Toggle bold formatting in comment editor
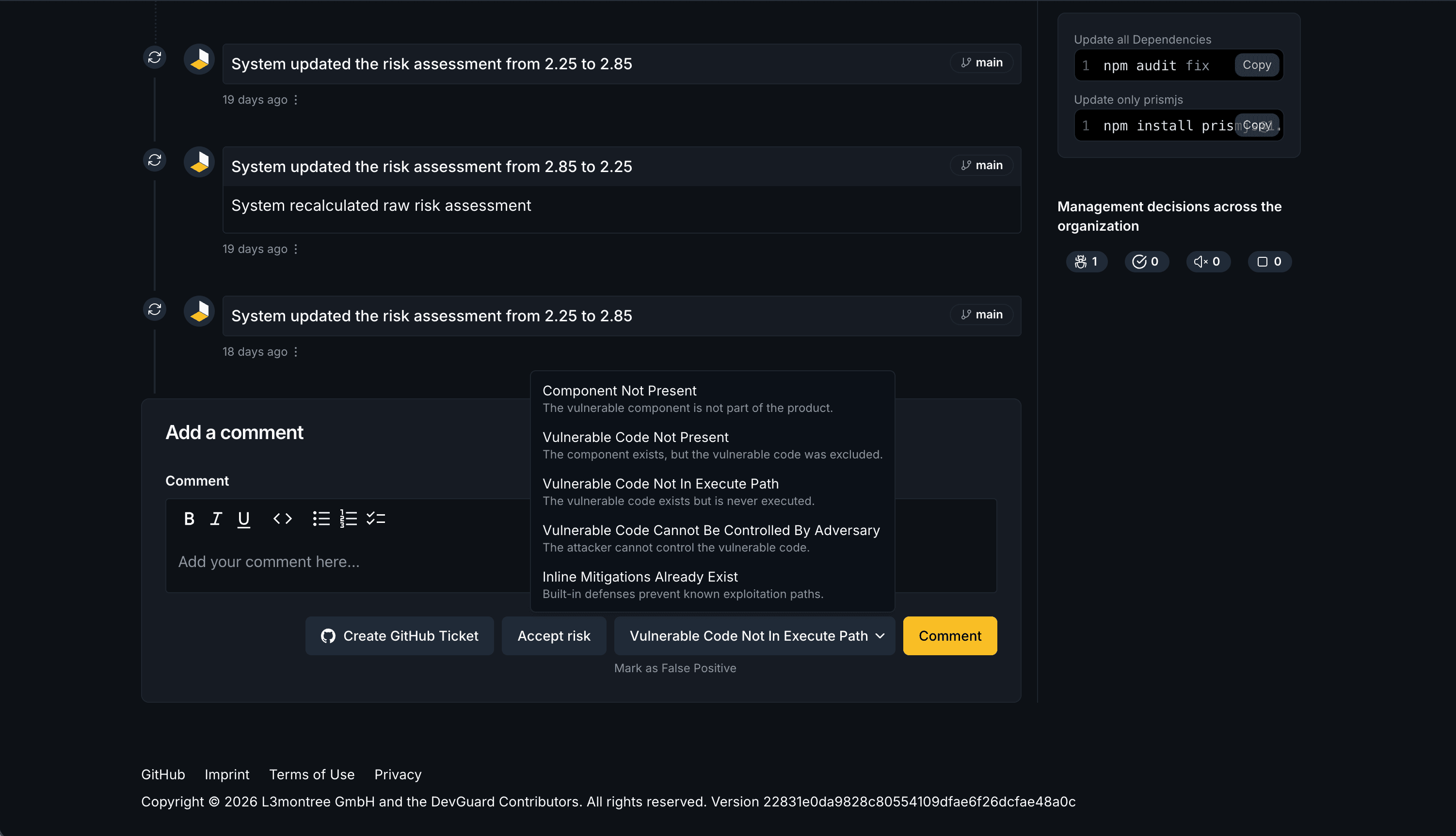This screenshot has height=836, width=1456. click(x=189, y=519)
